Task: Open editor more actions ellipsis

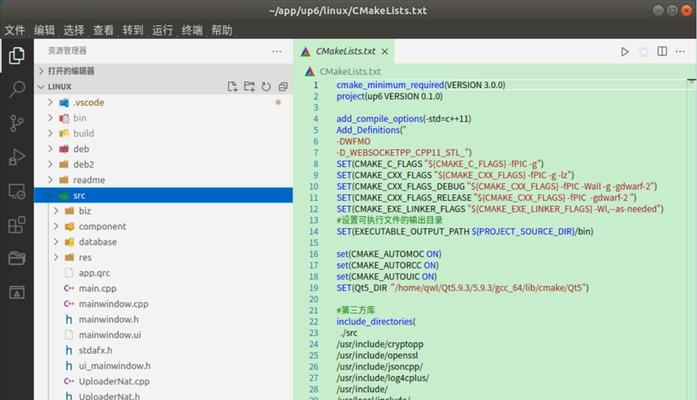Action: pyautogui.click(x=680, y=52)
